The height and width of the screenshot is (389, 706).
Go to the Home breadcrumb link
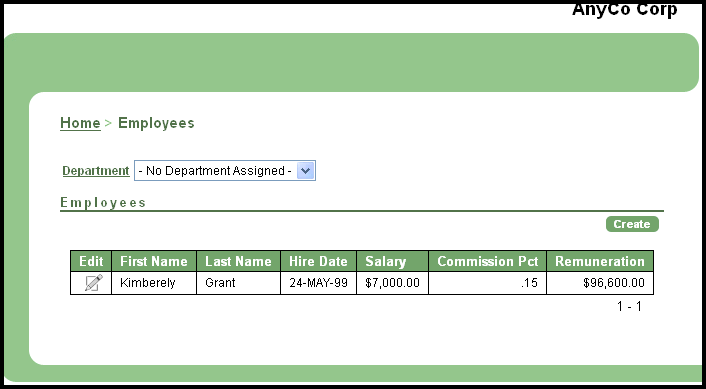tap(80, 123)
